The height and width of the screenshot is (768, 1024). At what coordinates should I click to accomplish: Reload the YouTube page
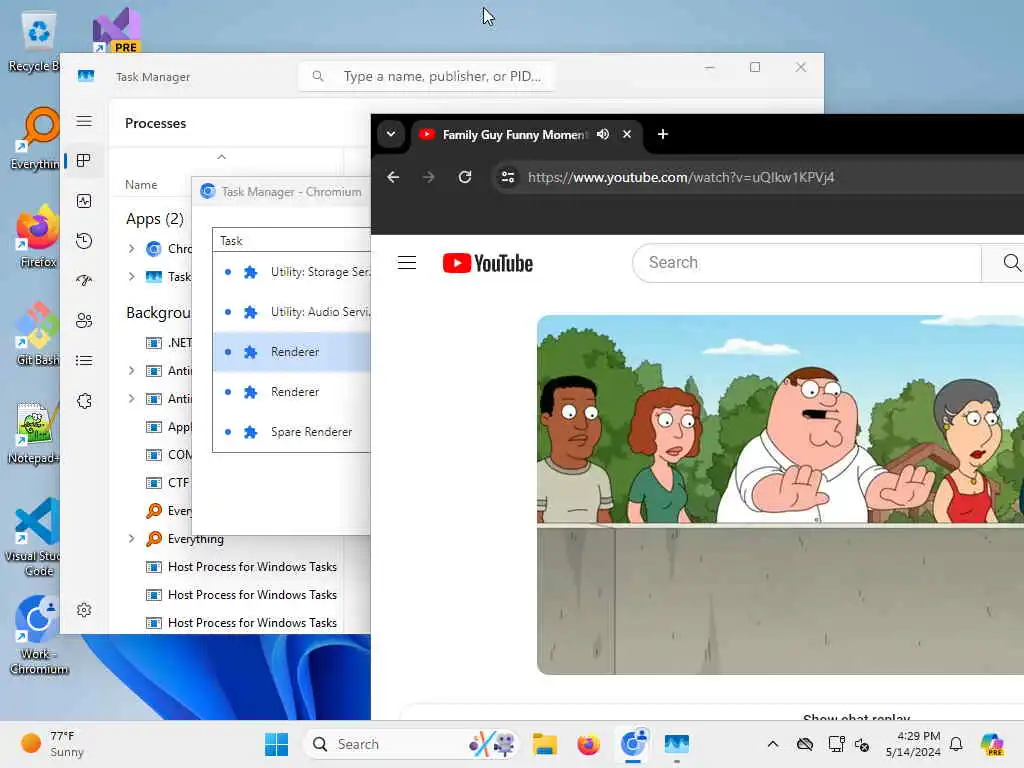click(464, 177)
